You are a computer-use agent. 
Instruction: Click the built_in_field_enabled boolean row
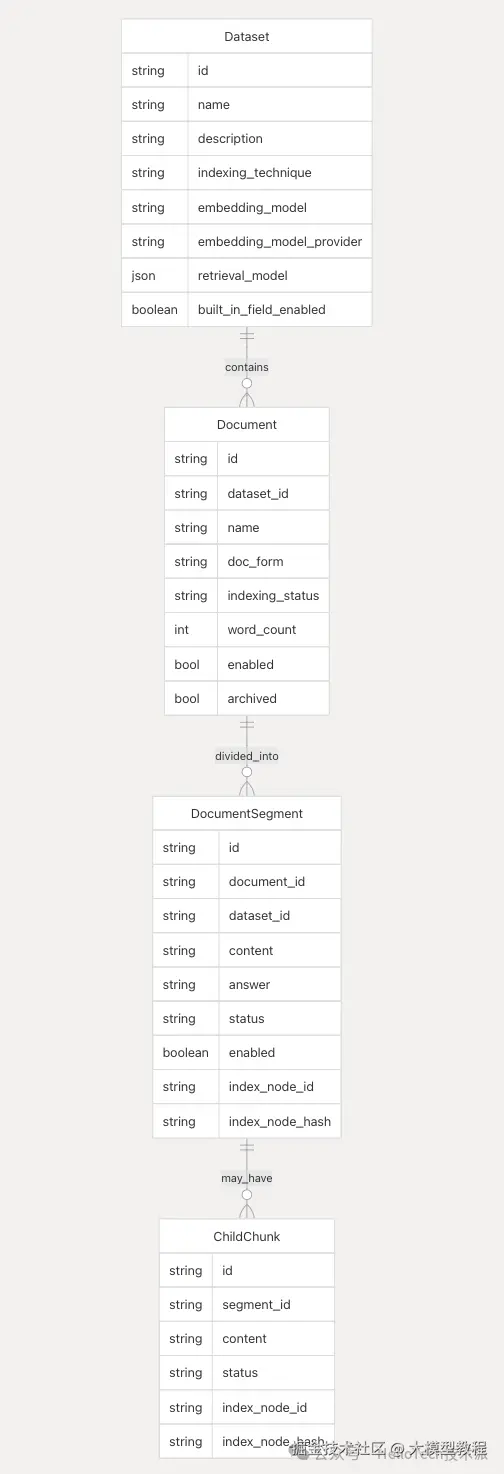[x=247, y=309]
